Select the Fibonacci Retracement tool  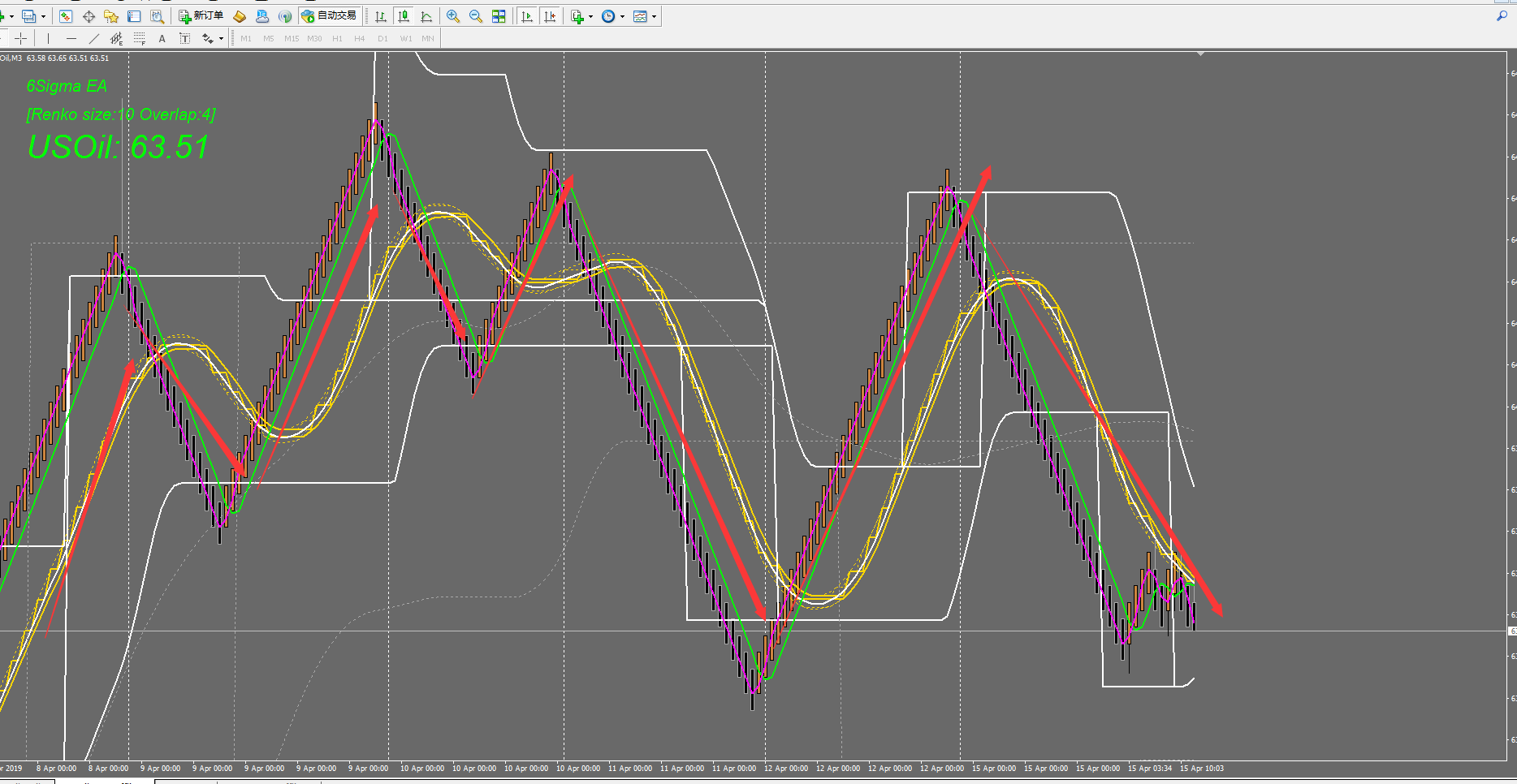click(x=140, y=38)
